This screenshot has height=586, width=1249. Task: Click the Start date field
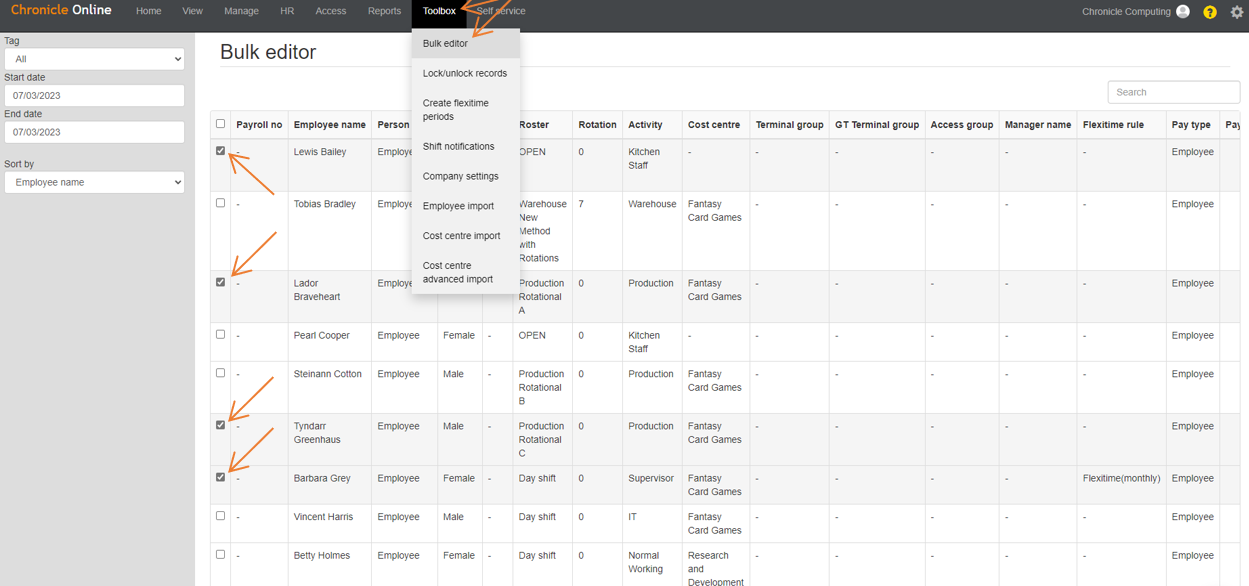94,96
